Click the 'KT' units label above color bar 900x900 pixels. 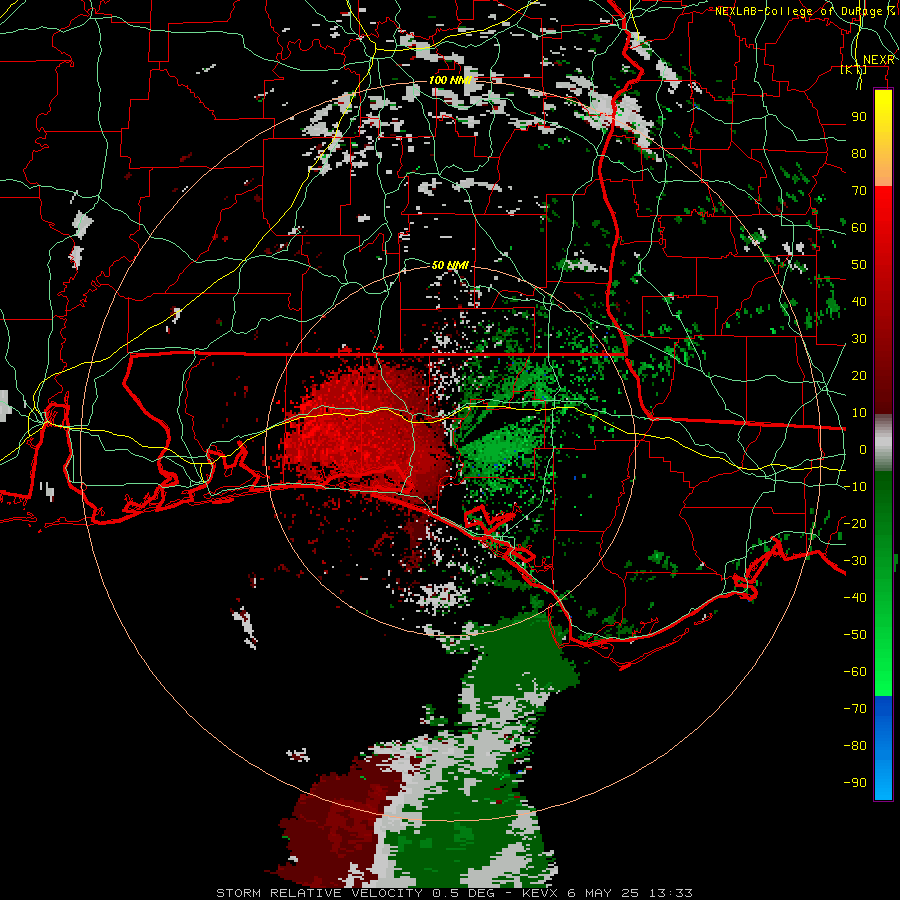853,69
